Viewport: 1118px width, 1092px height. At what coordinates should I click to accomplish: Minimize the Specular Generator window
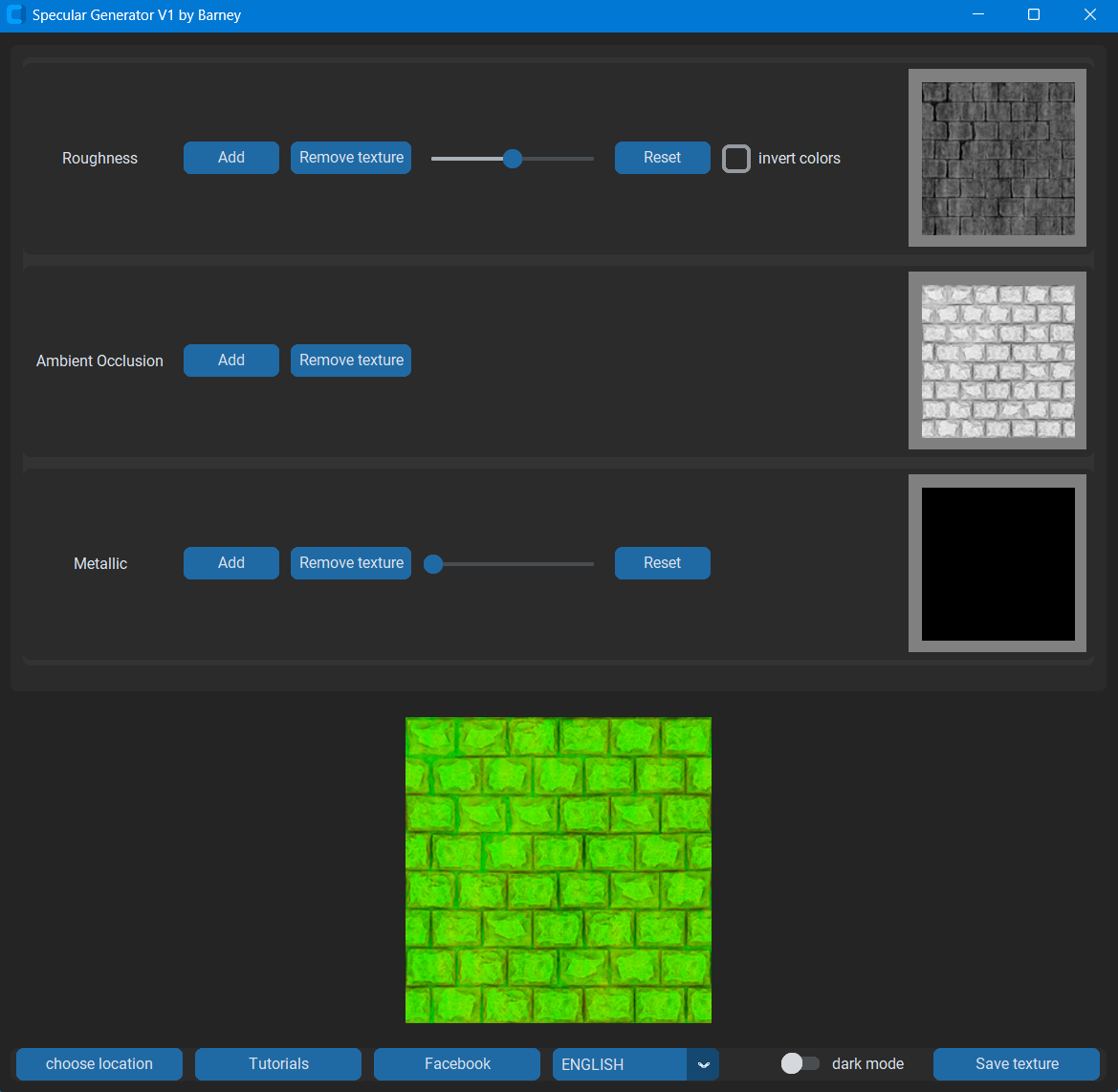[x=978, y=15]
